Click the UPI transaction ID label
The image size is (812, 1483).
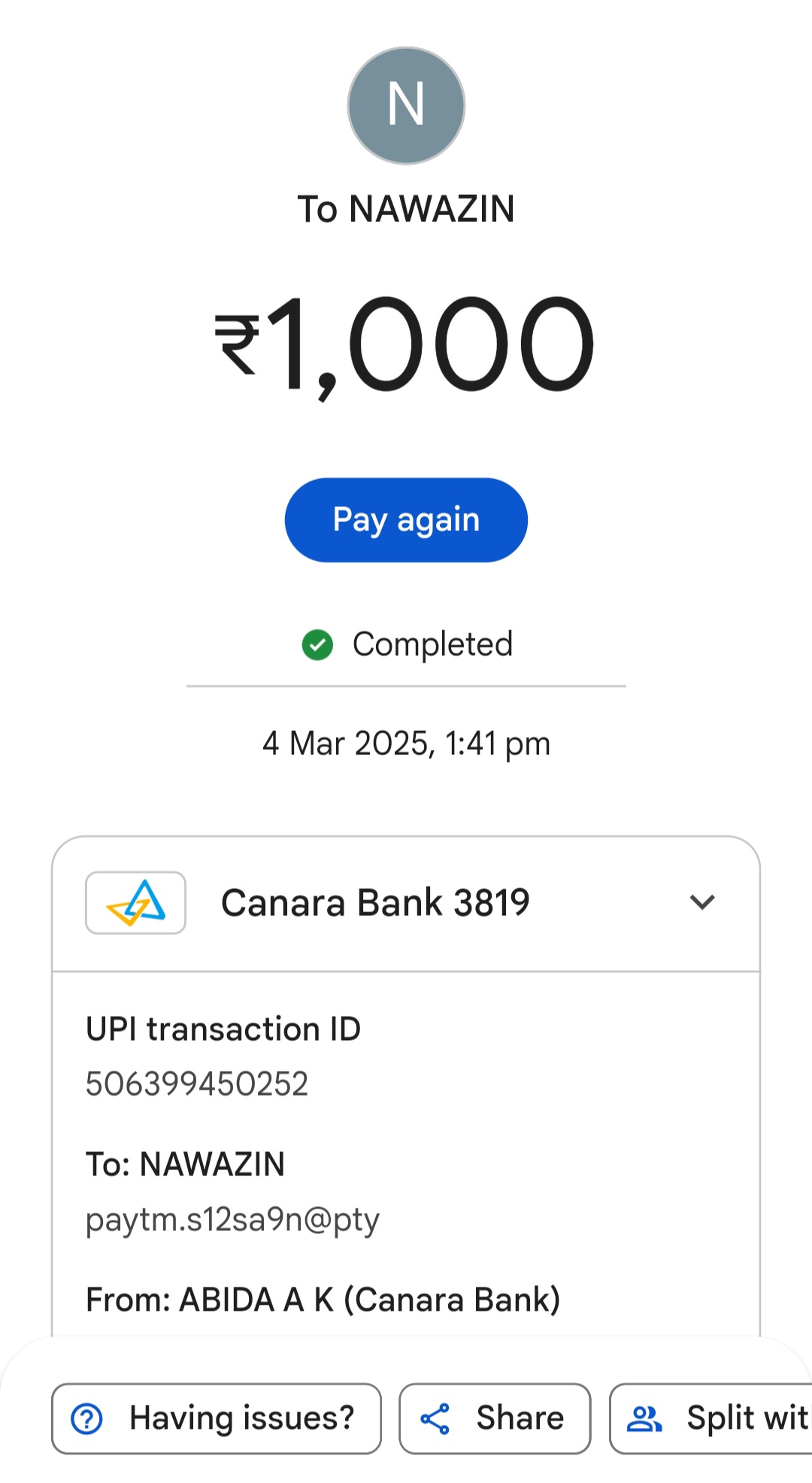pyautogui.click(x=223, y=1029)
